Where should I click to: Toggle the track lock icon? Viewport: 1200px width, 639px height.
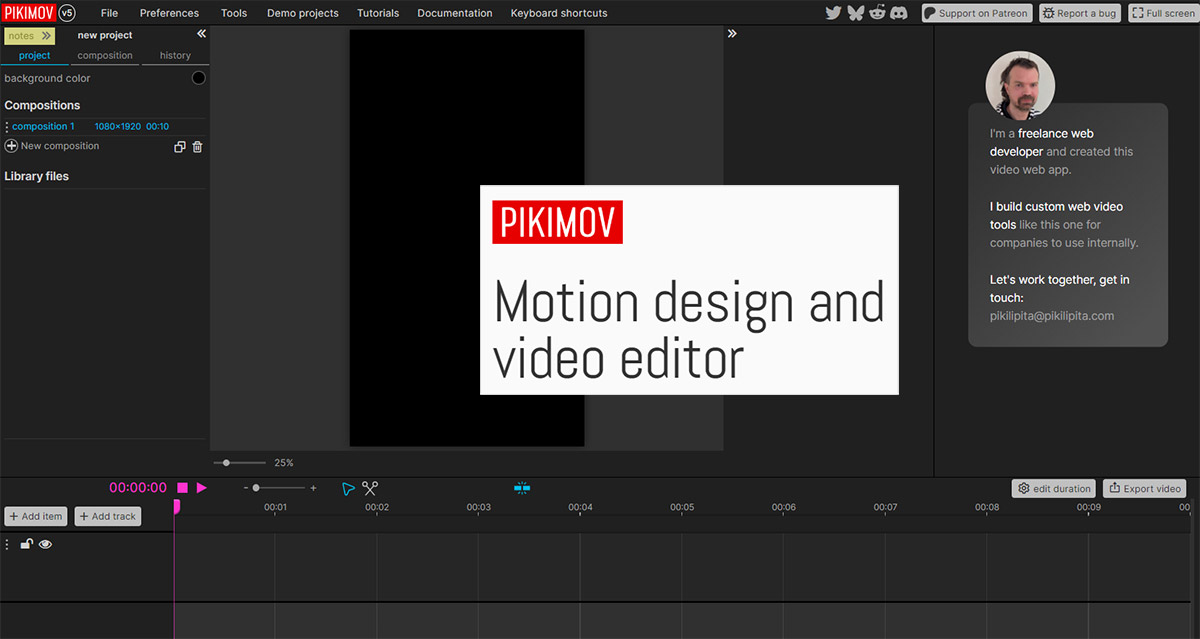(27, 544)
